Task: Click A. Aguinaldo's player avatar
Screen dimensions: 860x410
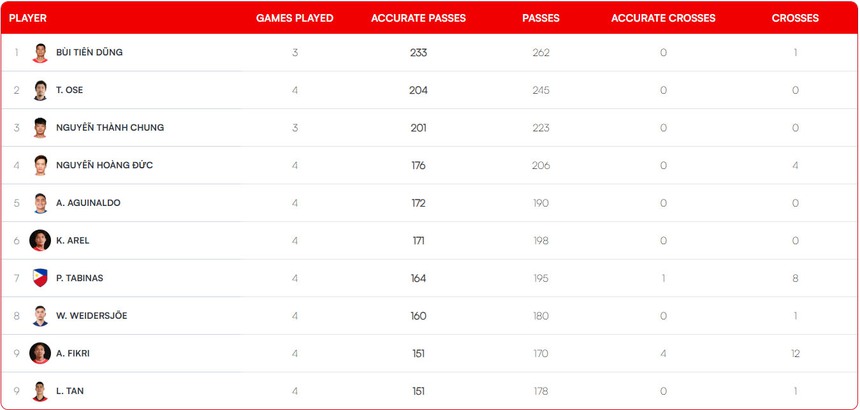Action: pos(40,203)
